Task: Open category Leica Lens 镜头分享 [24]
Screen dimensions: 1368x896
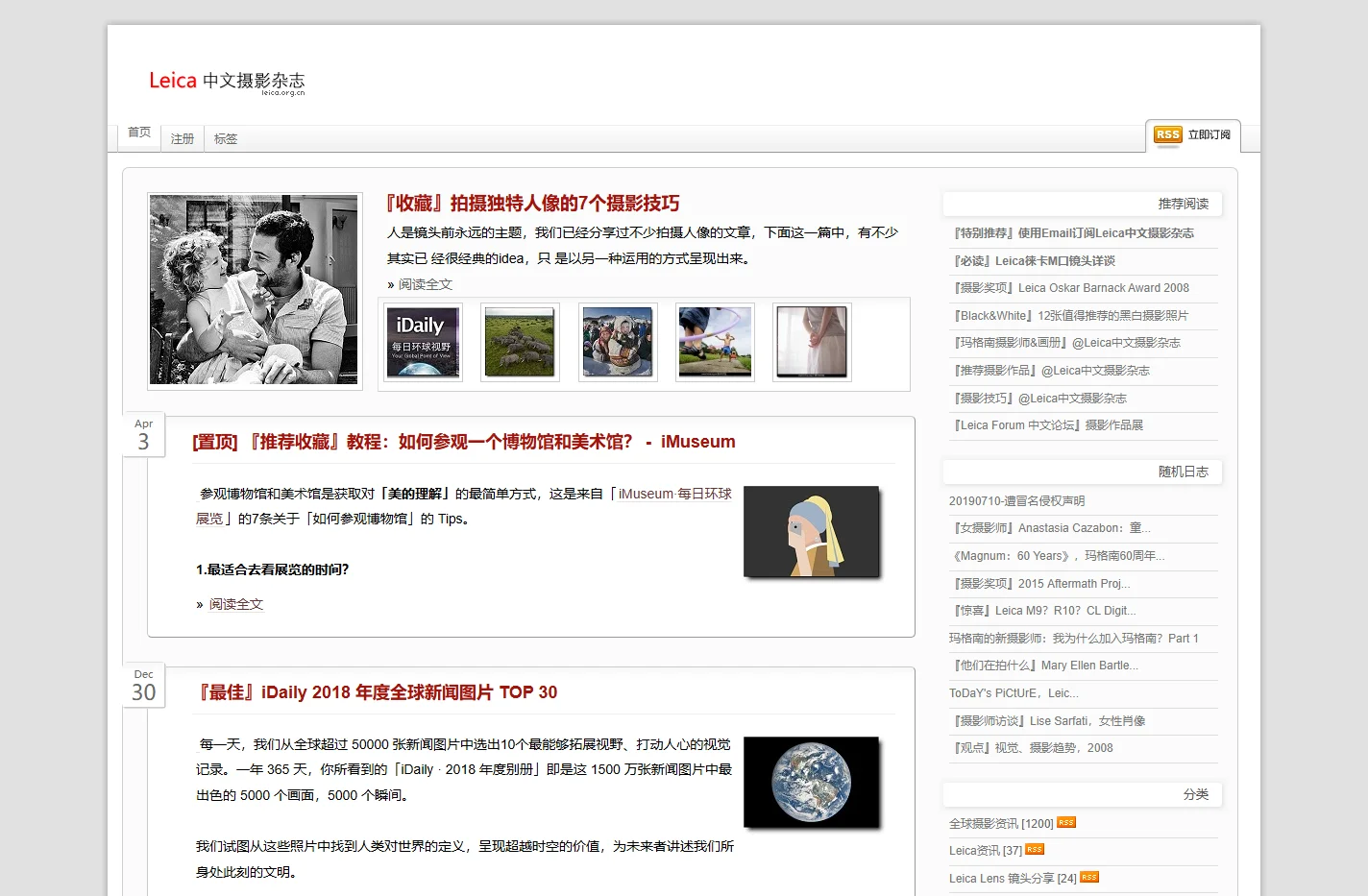Action: 1014,879
